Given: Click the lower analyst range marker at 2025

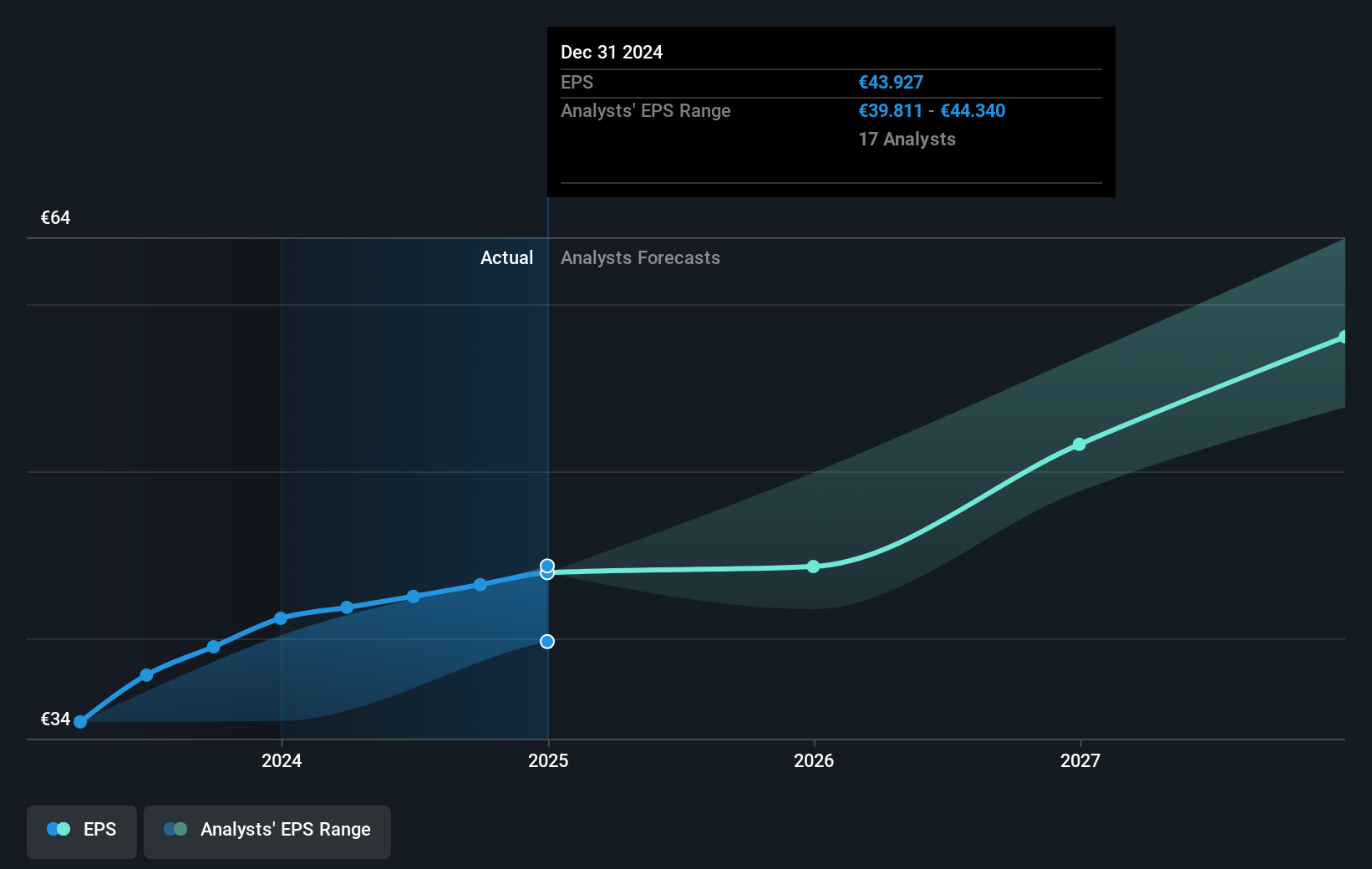Looking at the screenshot, I should [x=547, y=642].
